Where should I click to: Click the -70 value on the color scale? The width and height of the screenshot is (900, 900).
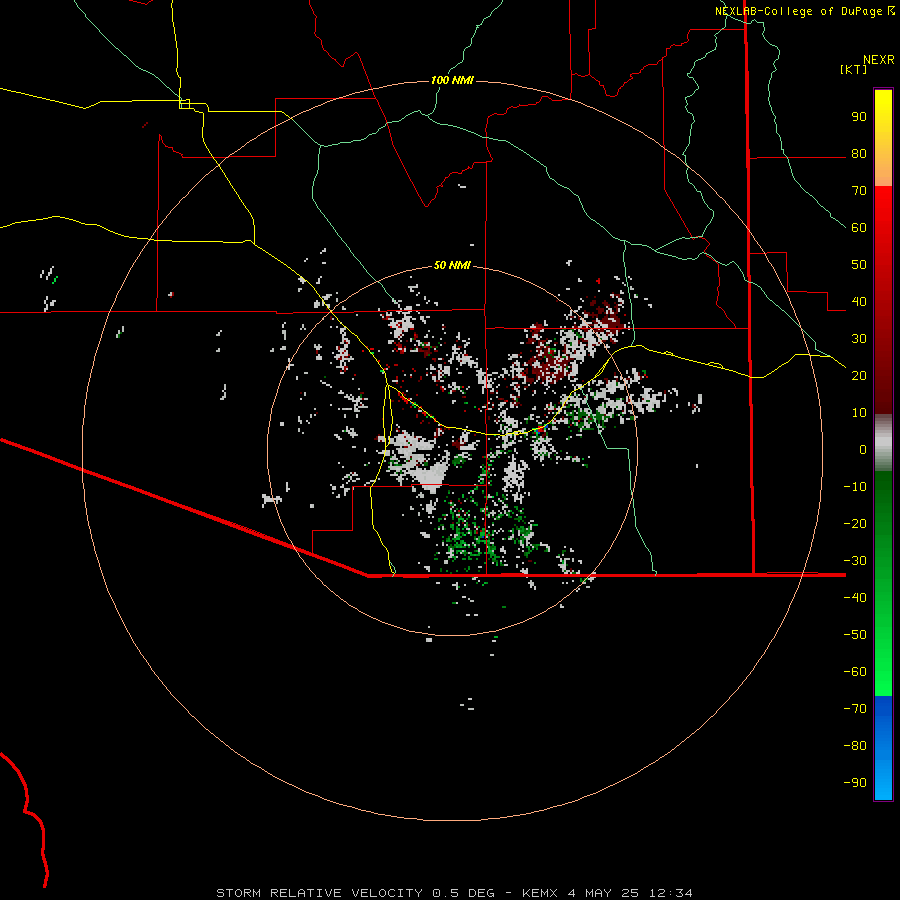(x=855, y=709)
